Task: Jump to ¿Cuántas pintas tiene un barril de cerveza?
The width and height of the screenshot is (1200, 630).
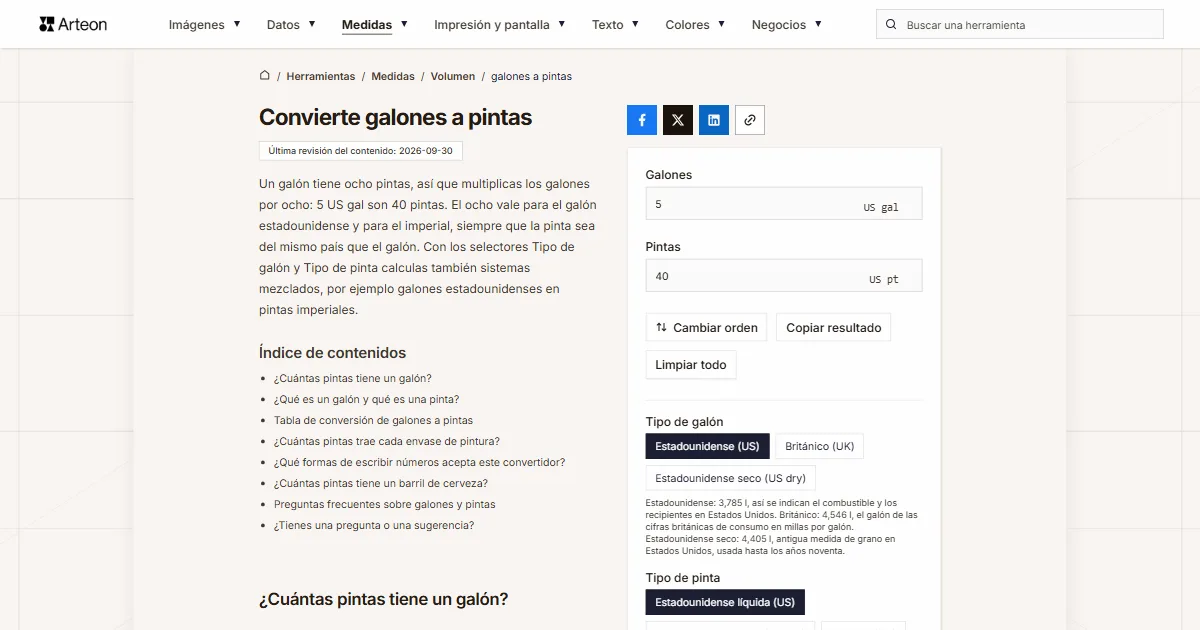Action: coord(381,483)
